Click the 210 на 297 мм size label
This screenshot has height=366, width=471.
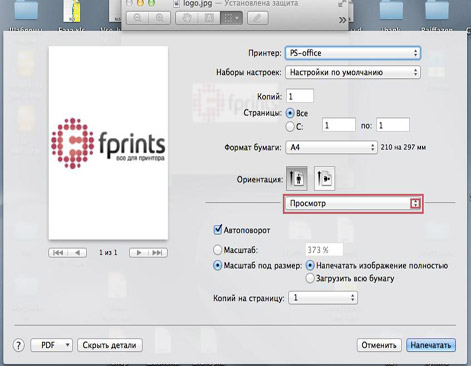(403, 147)
